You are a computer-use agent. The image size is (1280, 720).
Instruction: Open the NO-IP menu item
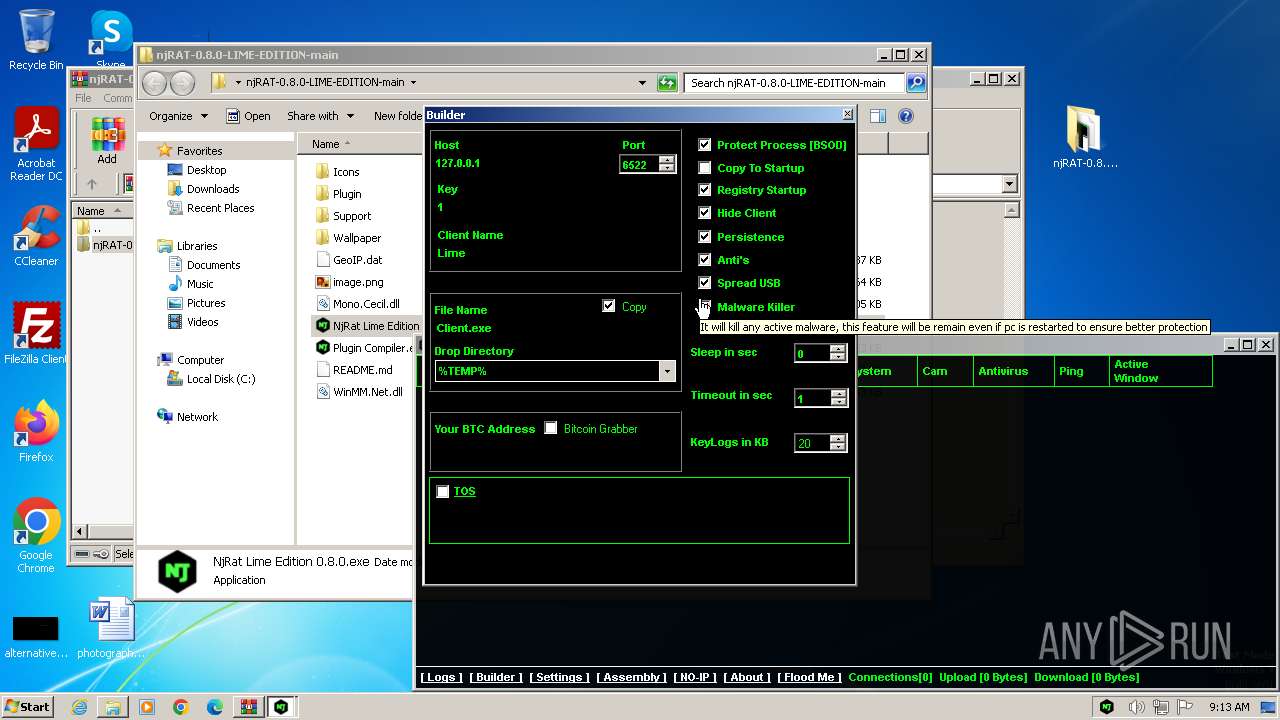(x=695, y=677)
